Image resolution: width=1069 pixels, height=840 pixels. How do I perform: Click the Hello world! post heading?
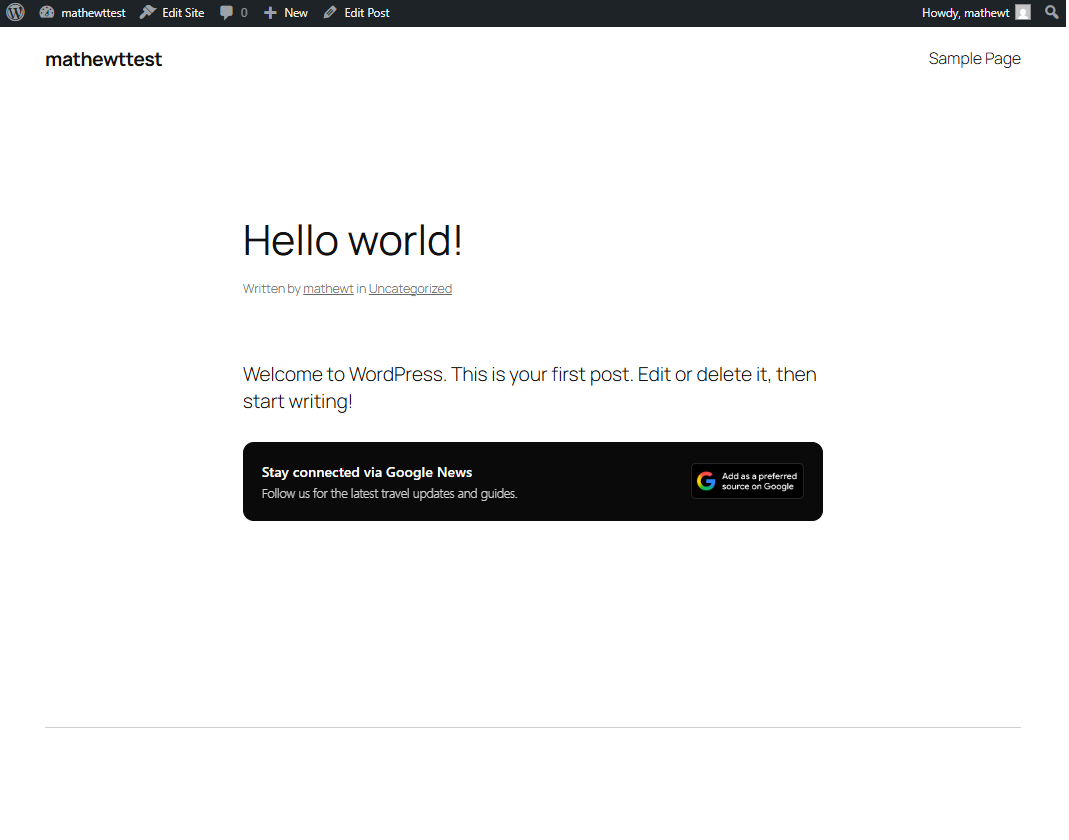(x=353, y=241)
